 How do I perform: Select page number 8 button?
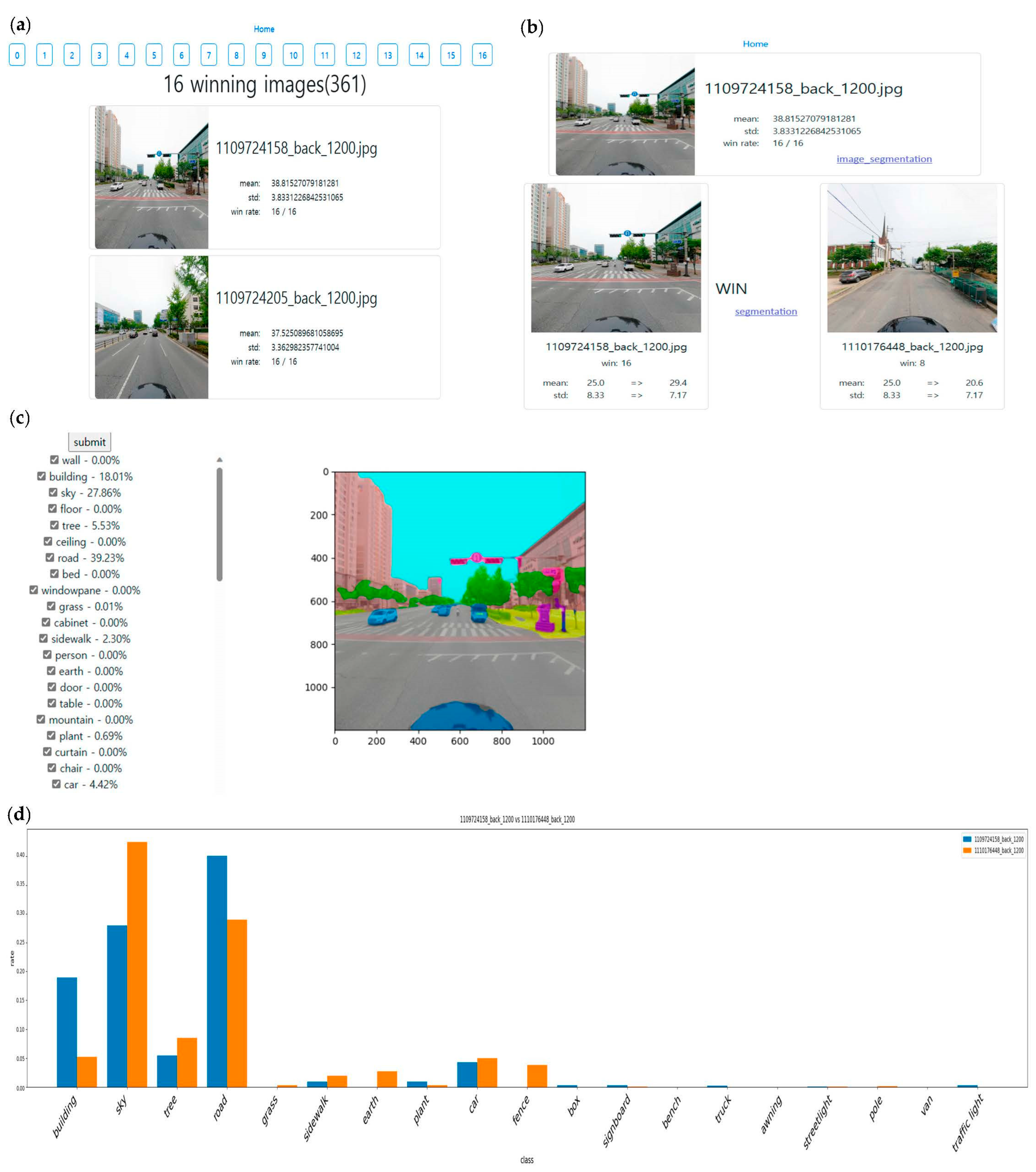click(x=236, y=55)
